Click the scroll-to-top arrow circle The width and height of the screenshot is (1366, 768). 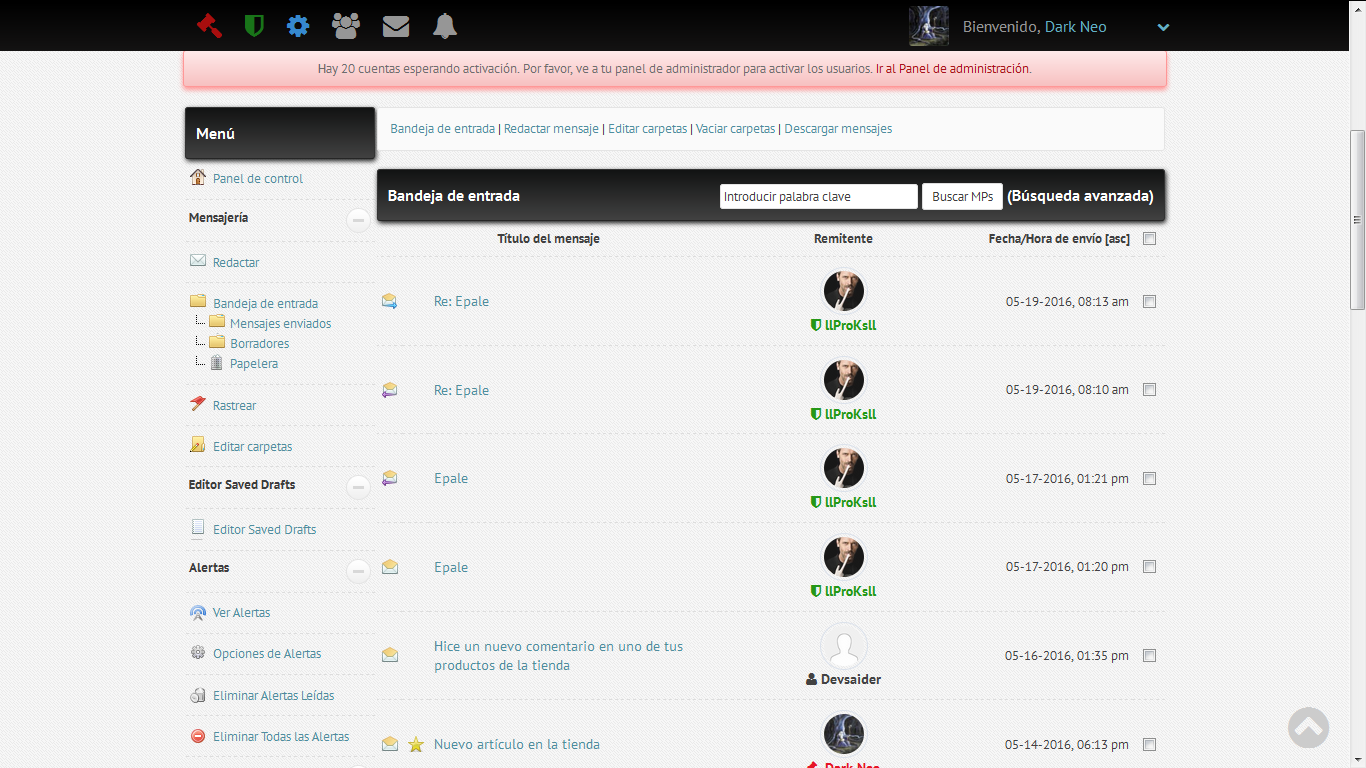(1308, 728)
